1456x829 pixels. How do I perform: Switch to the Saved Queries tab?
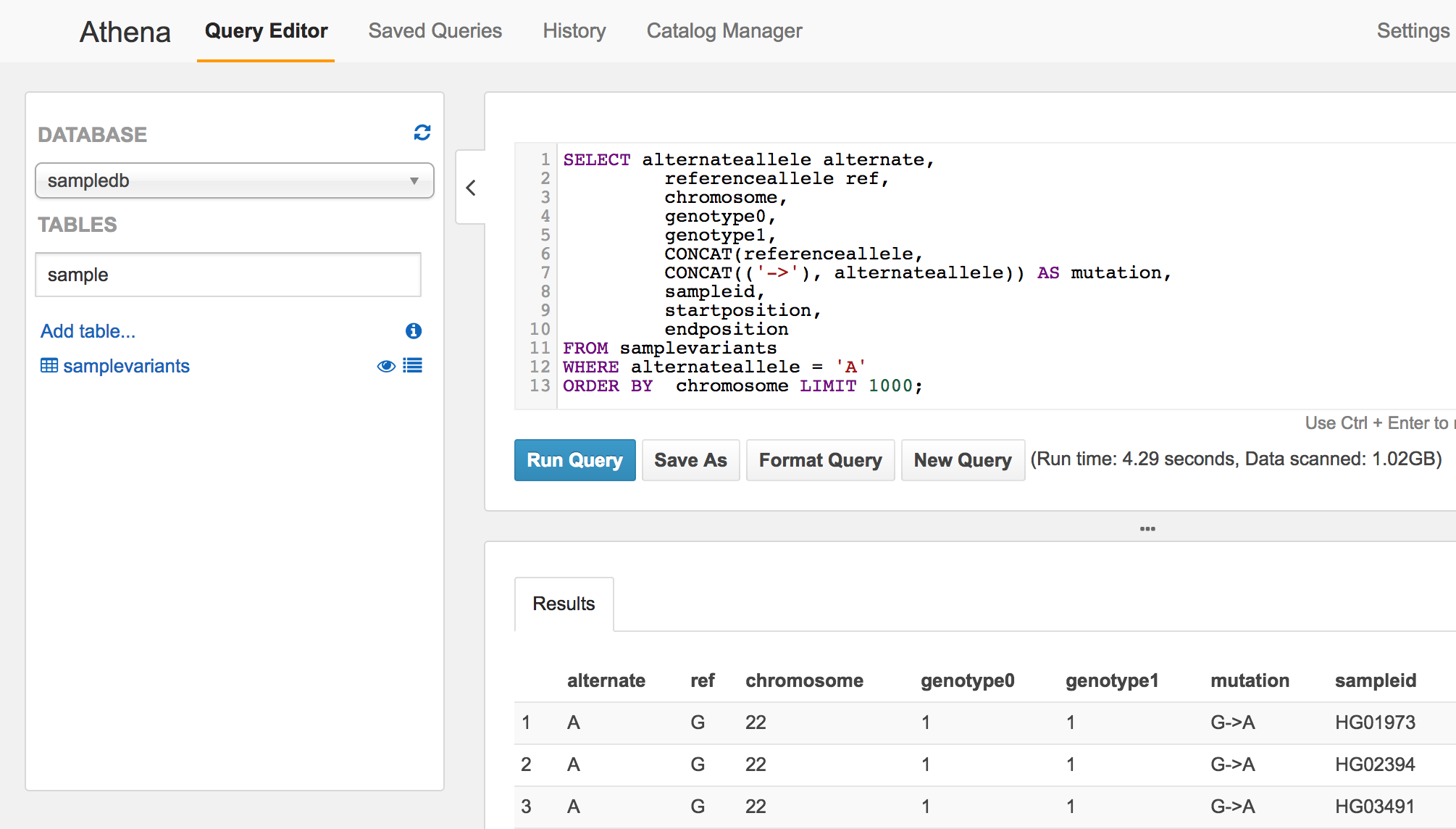click(x=435, y=31)
